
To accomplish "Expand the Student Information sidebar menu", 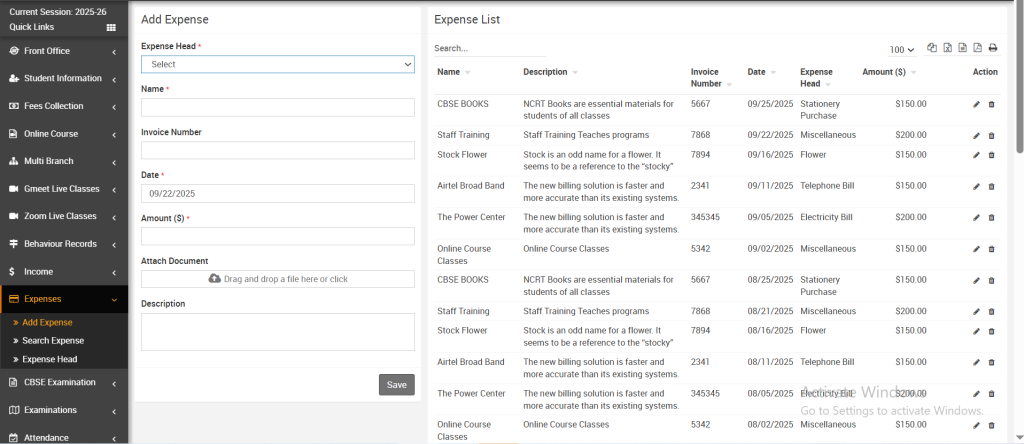I will click(x=64, y=78).
